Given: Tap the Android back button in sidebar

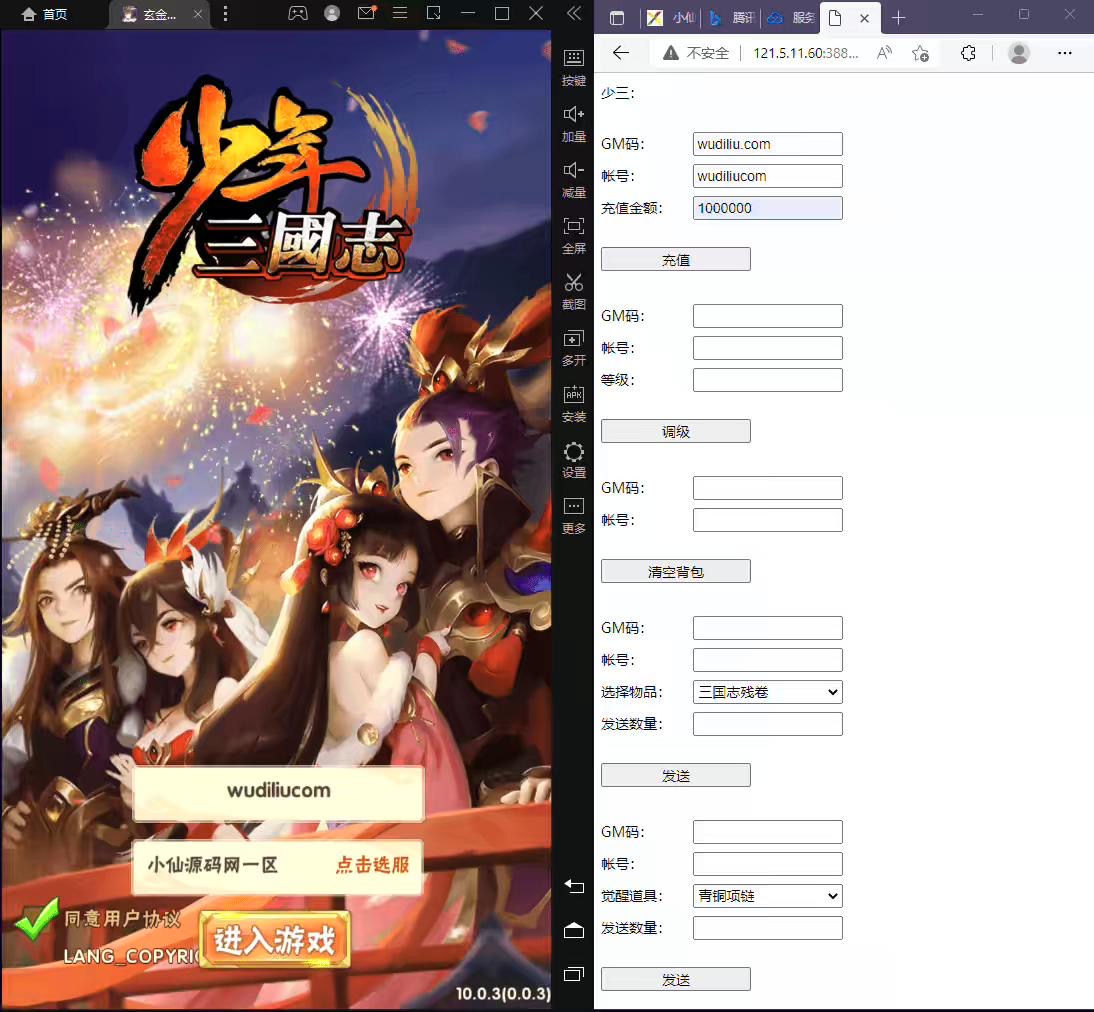Looking at the screenshot, I should 574,886.
